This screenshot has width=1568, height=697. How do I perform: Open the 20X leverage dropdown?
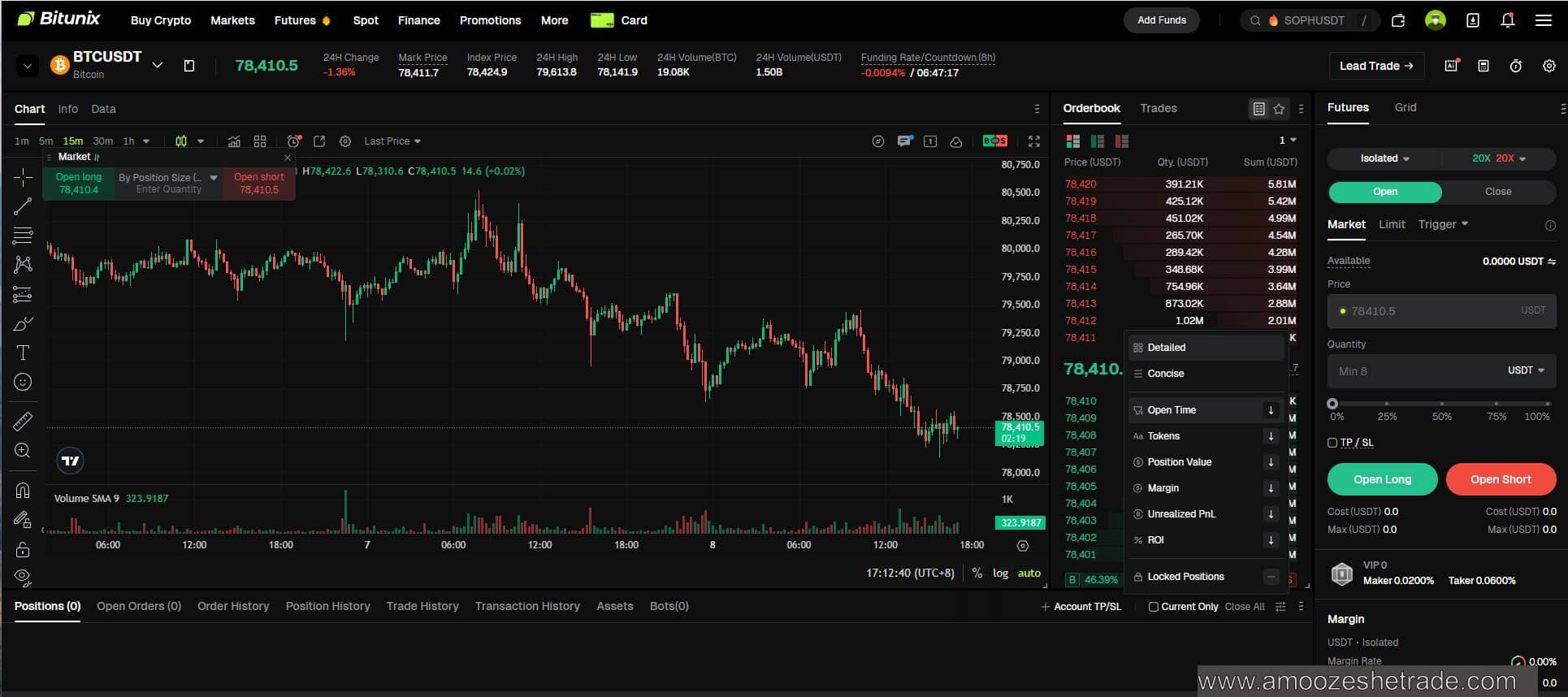coord(1499,158)
